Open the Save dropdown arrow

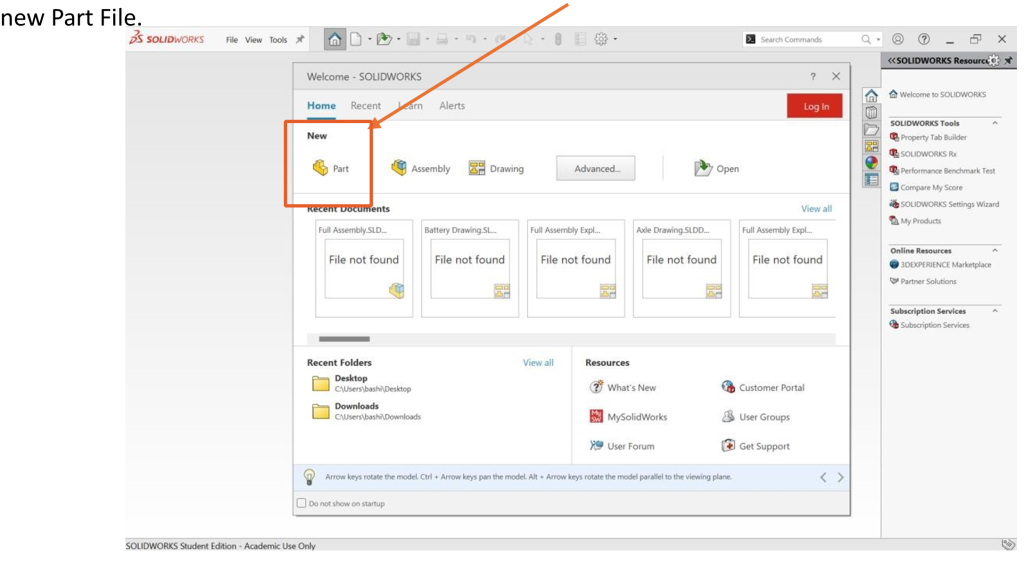428,39
